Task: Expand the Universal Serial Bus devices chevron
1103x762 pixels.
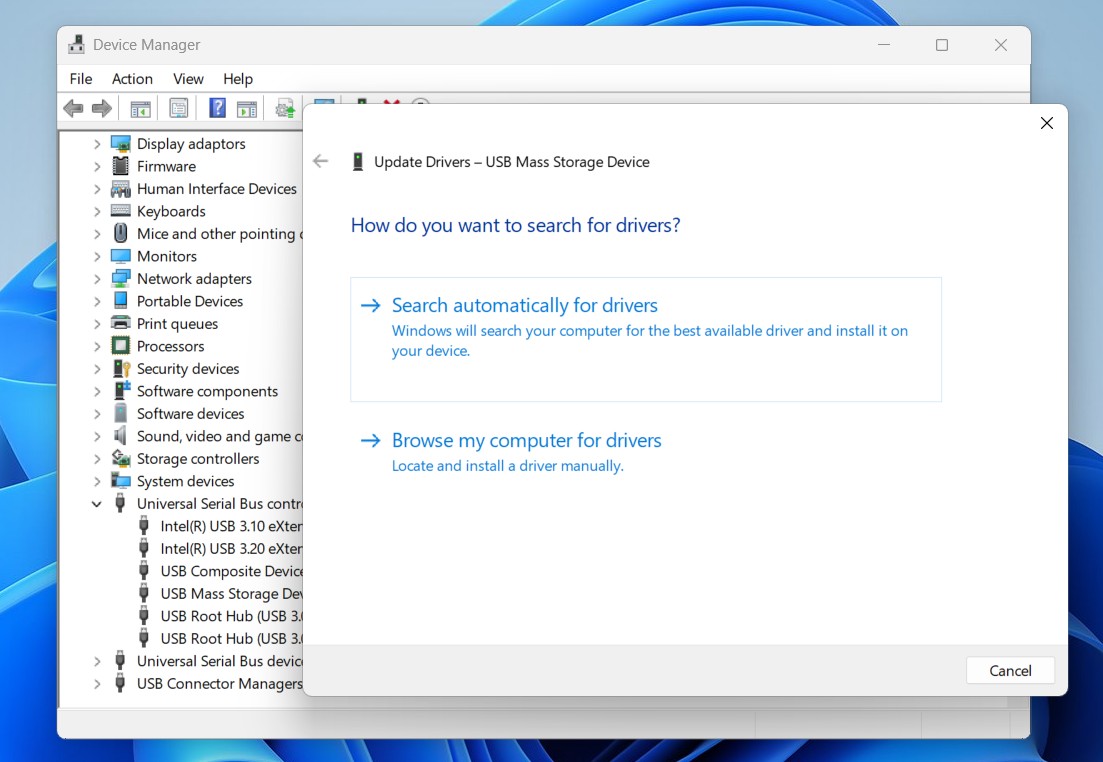Action: point(97,661)
